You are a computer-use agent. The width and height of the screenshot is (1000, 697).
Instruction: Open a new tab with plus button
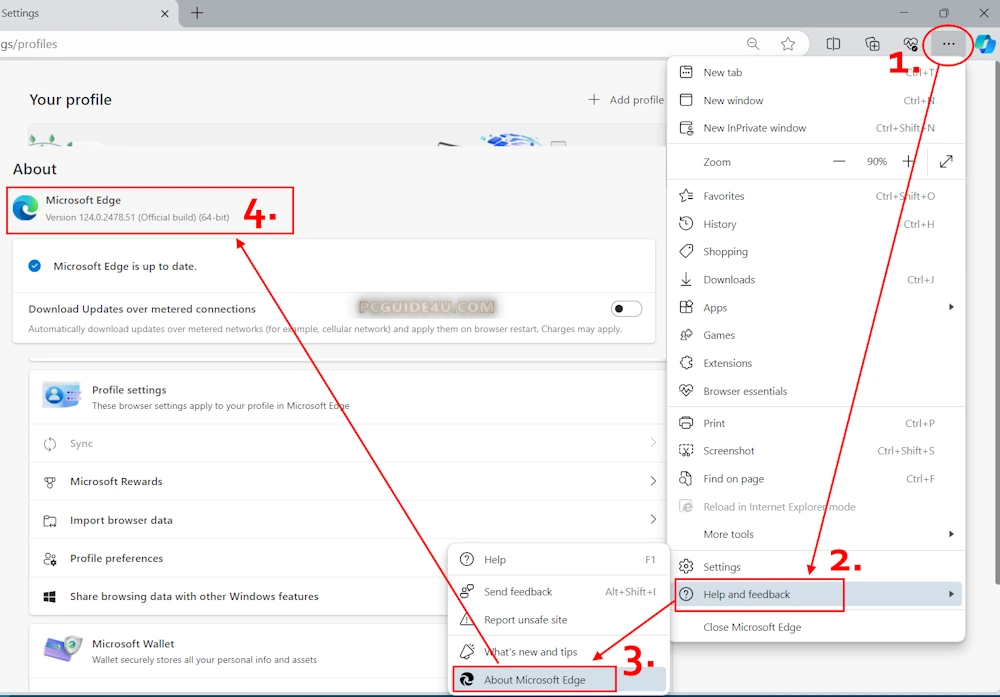pos(197,13)
